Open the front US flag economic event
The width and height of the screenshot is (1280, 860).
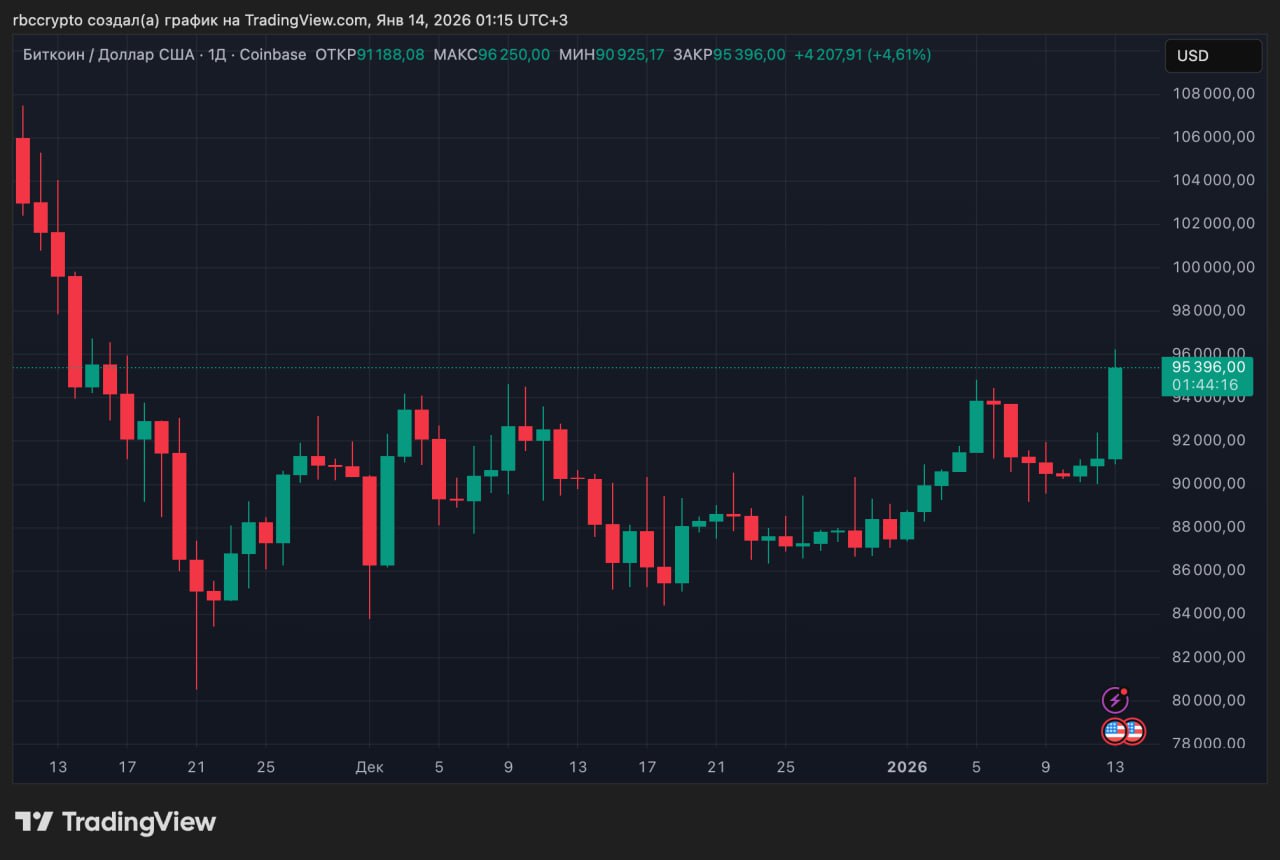pyautogui.click(x=1114, y=731)
